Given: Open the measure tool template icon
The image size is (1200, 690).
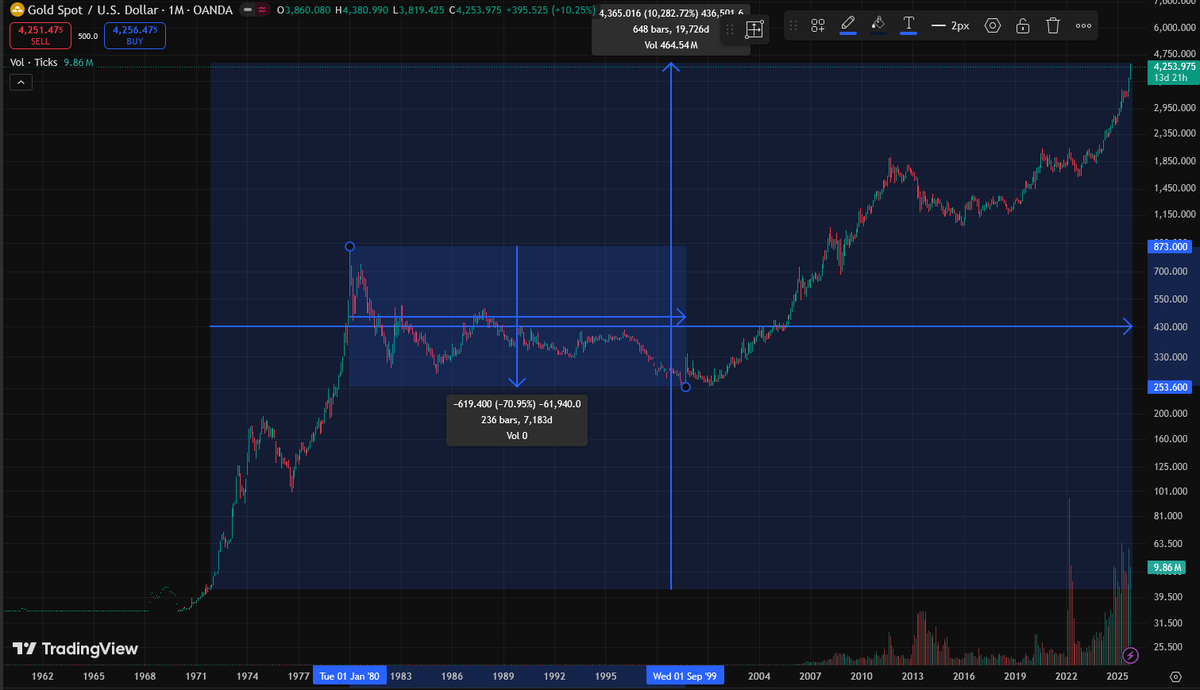Looking at the screenshot, I should (818, 25).
